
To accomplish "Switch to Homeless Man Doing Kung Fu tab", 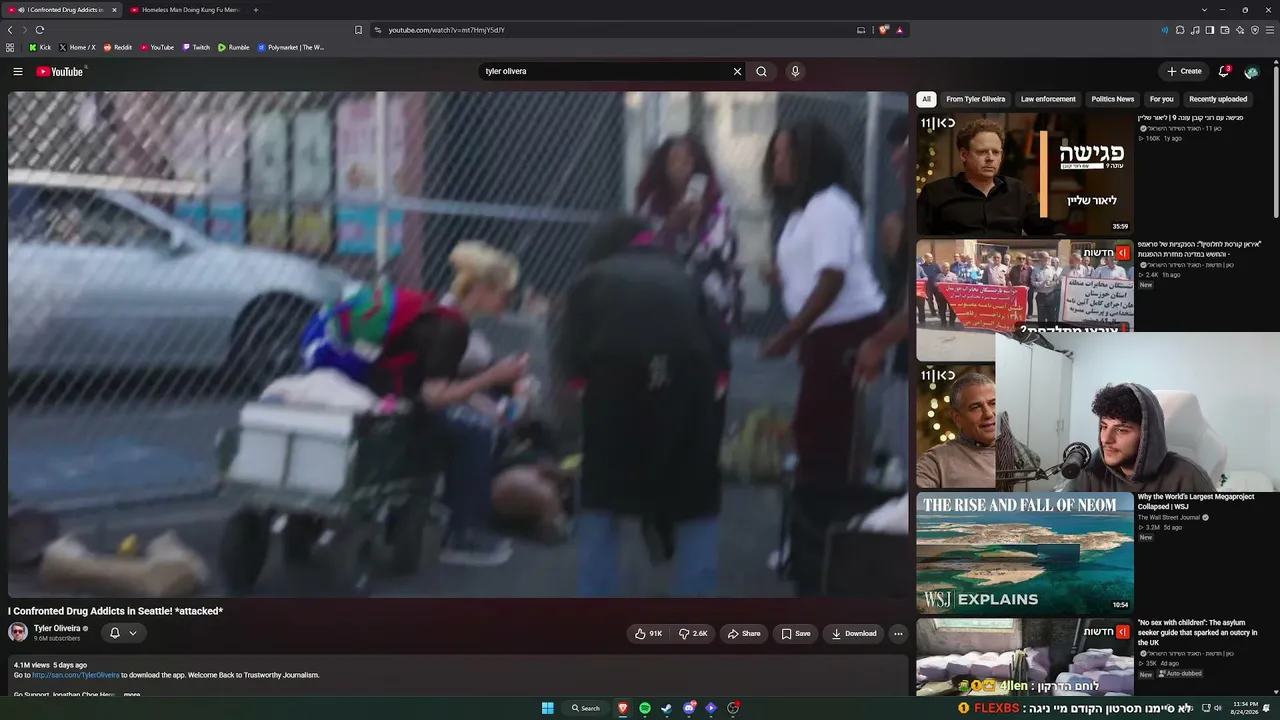I will [185, 10].
